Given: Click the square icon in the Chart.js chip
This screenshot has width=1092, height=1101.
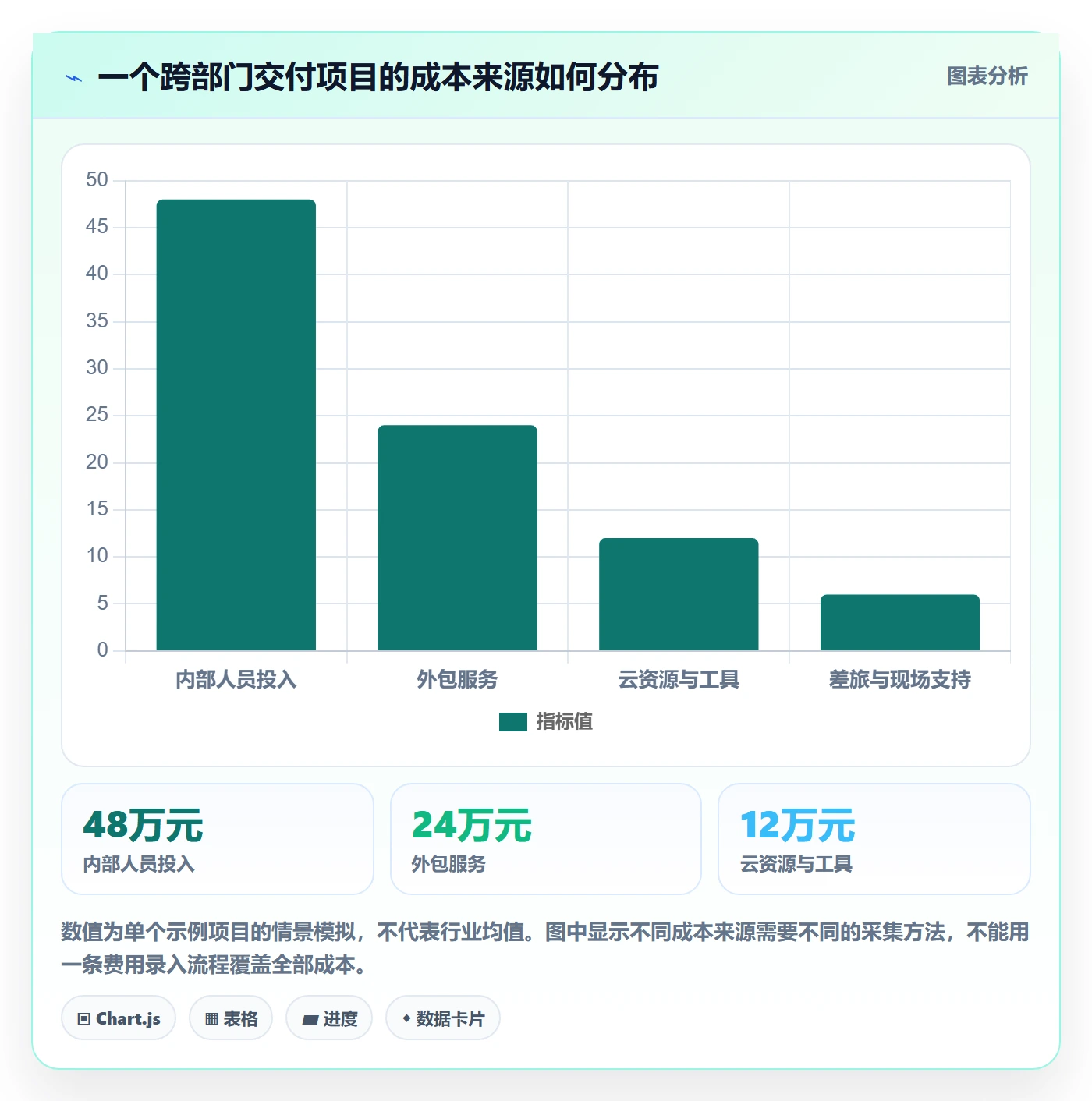Looking at the screenshot, I should click(84, 1019).
